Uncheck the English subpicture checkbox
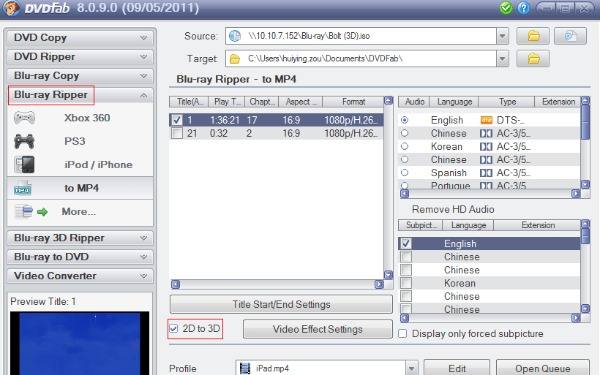The image size is (600, 375). (x=406, y=243)
